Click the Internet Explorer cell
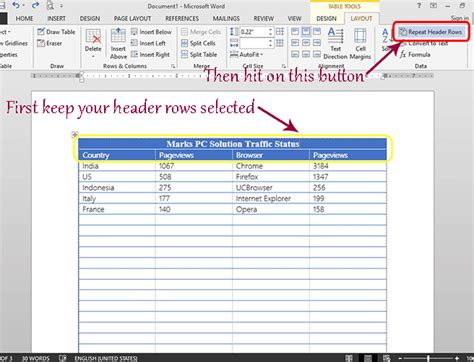Viewport: 474px width, 362px height. [x=271, y=199]
